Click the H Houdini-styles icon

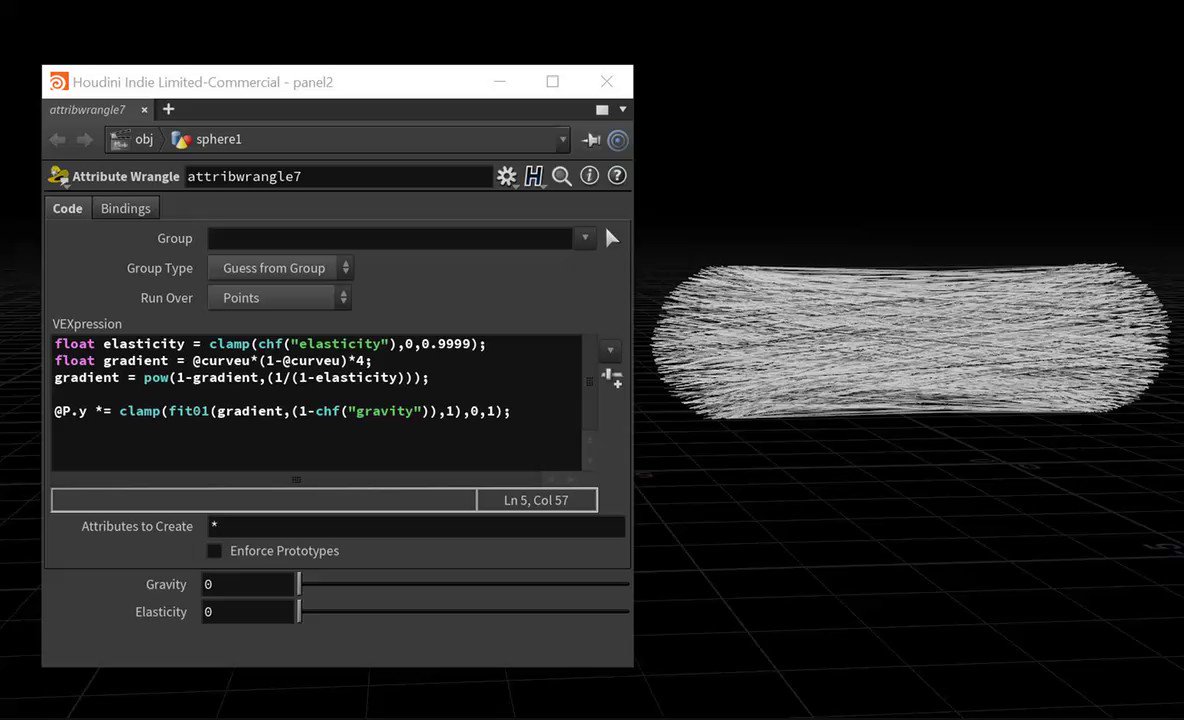tap(534, 177)
